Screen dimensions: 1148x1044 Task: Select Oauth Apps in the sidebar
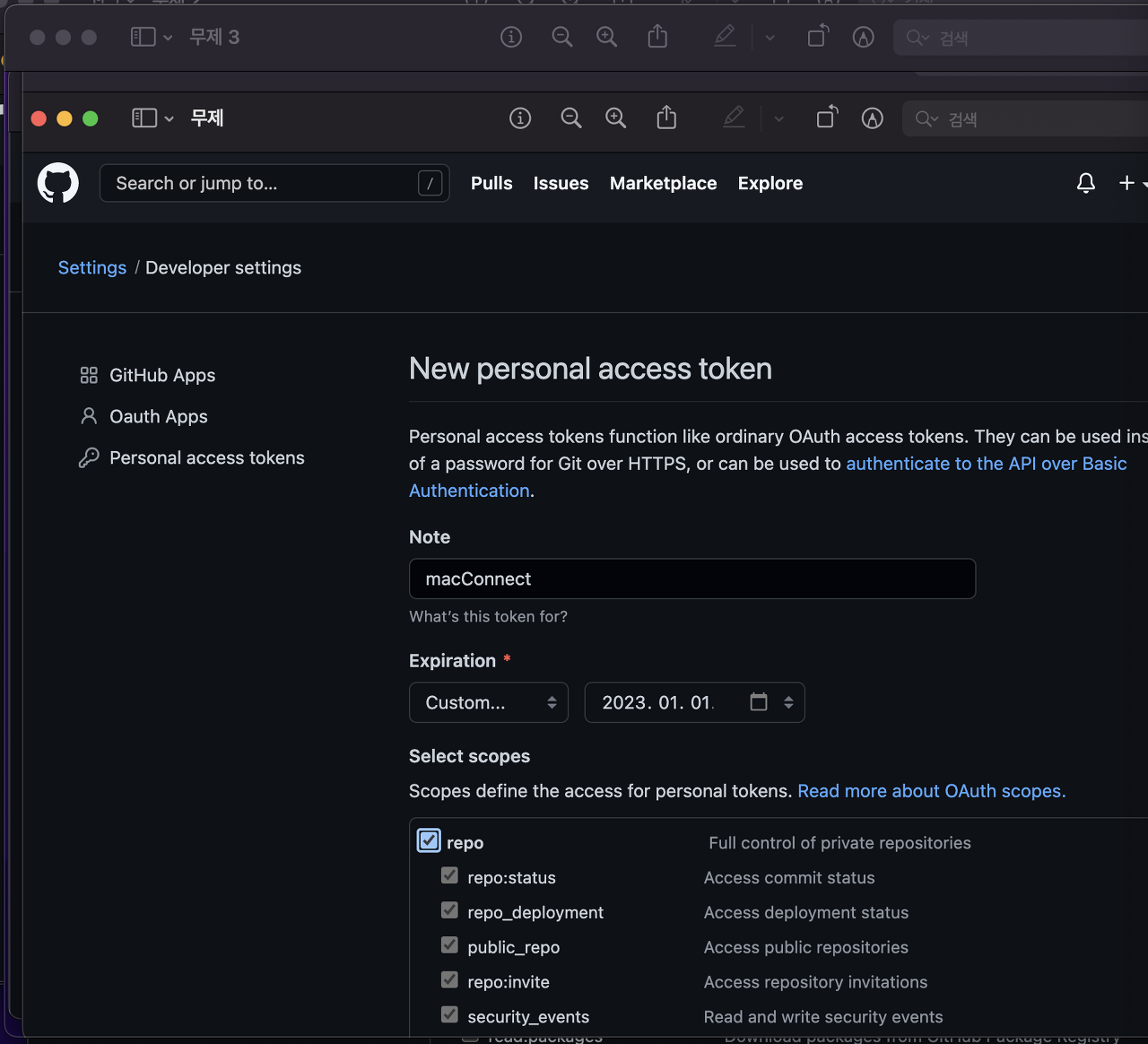[x=159, y=416]
